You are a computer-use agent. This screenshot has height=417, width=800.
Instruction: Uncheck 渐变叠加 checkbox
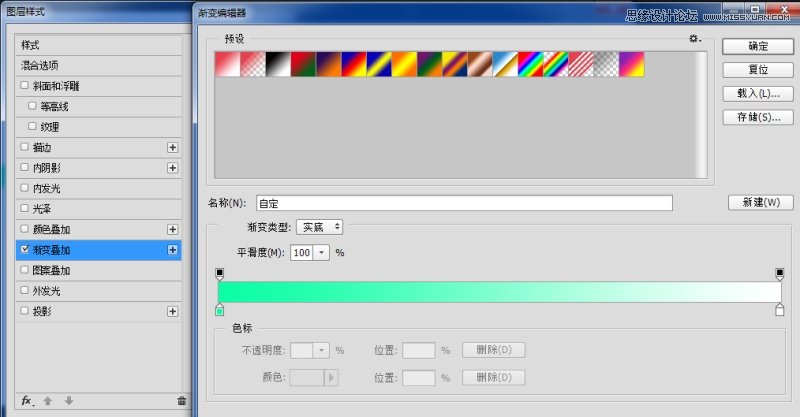coord(24,249)
